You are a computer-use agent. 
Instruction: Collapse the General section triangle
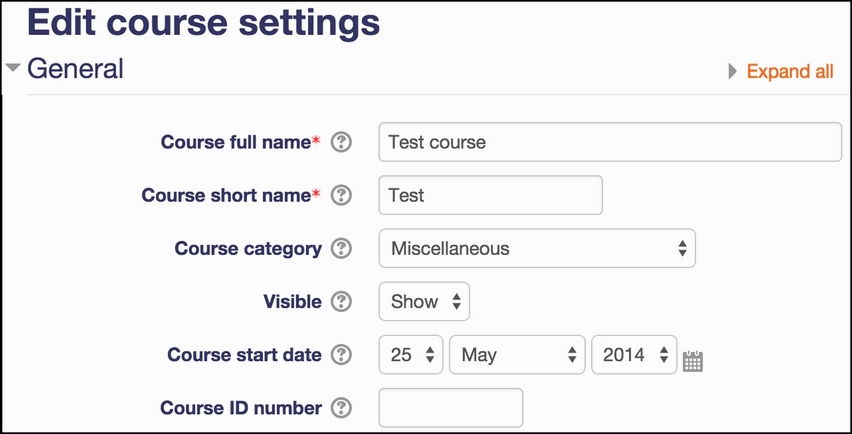click(13, 67)
